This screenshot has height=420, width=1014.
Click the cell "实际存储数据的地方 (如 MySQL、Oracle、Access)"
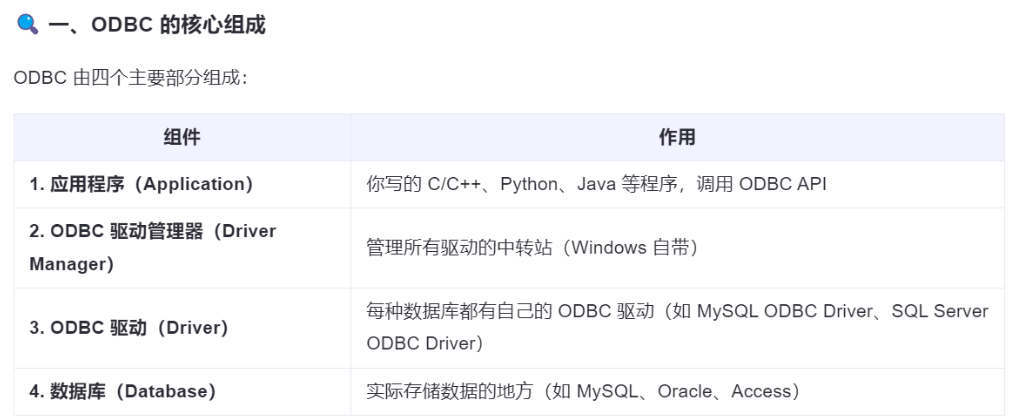(677, 392)
